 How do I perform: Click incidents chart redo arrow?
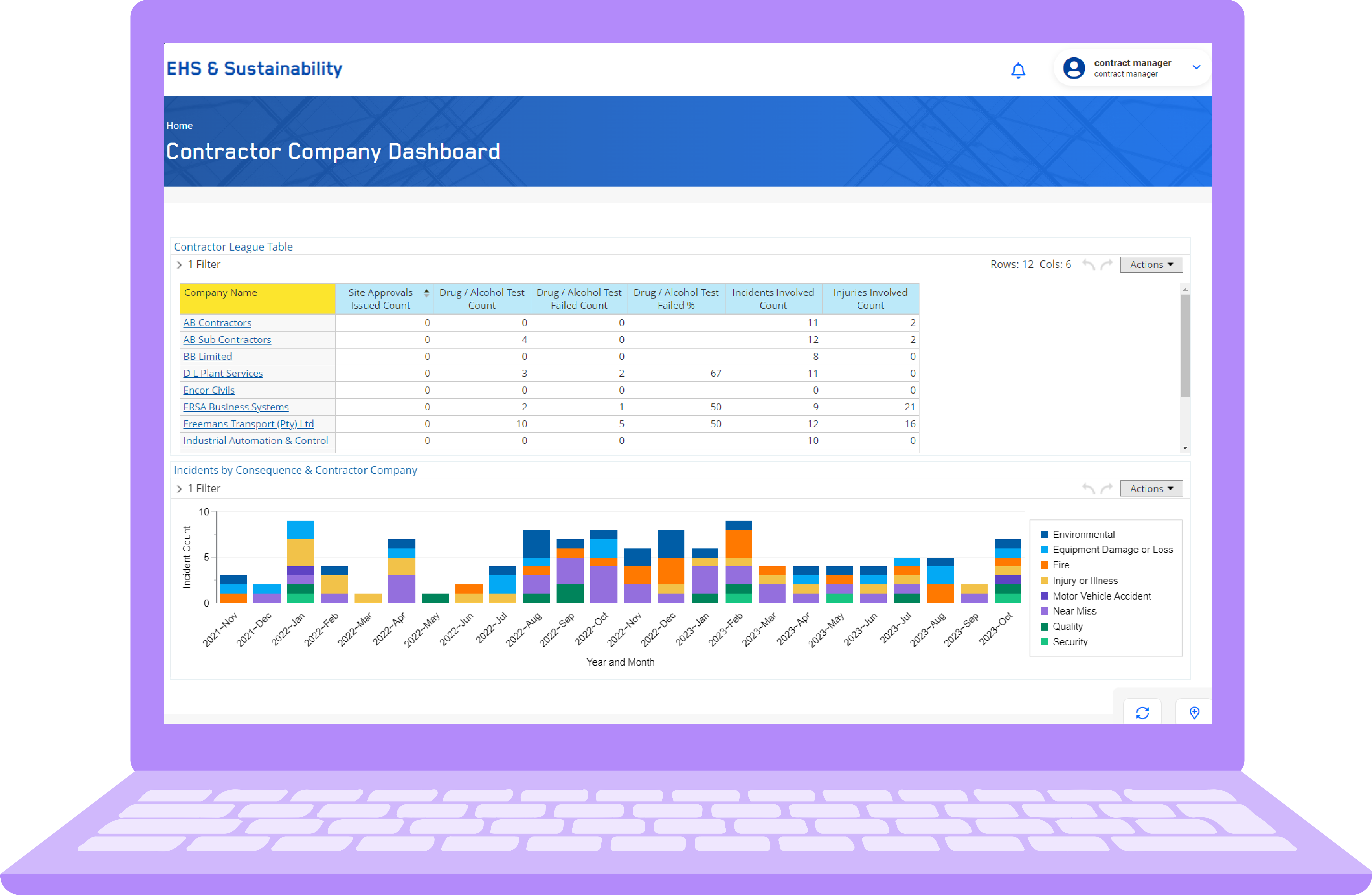pos(1106,489)
